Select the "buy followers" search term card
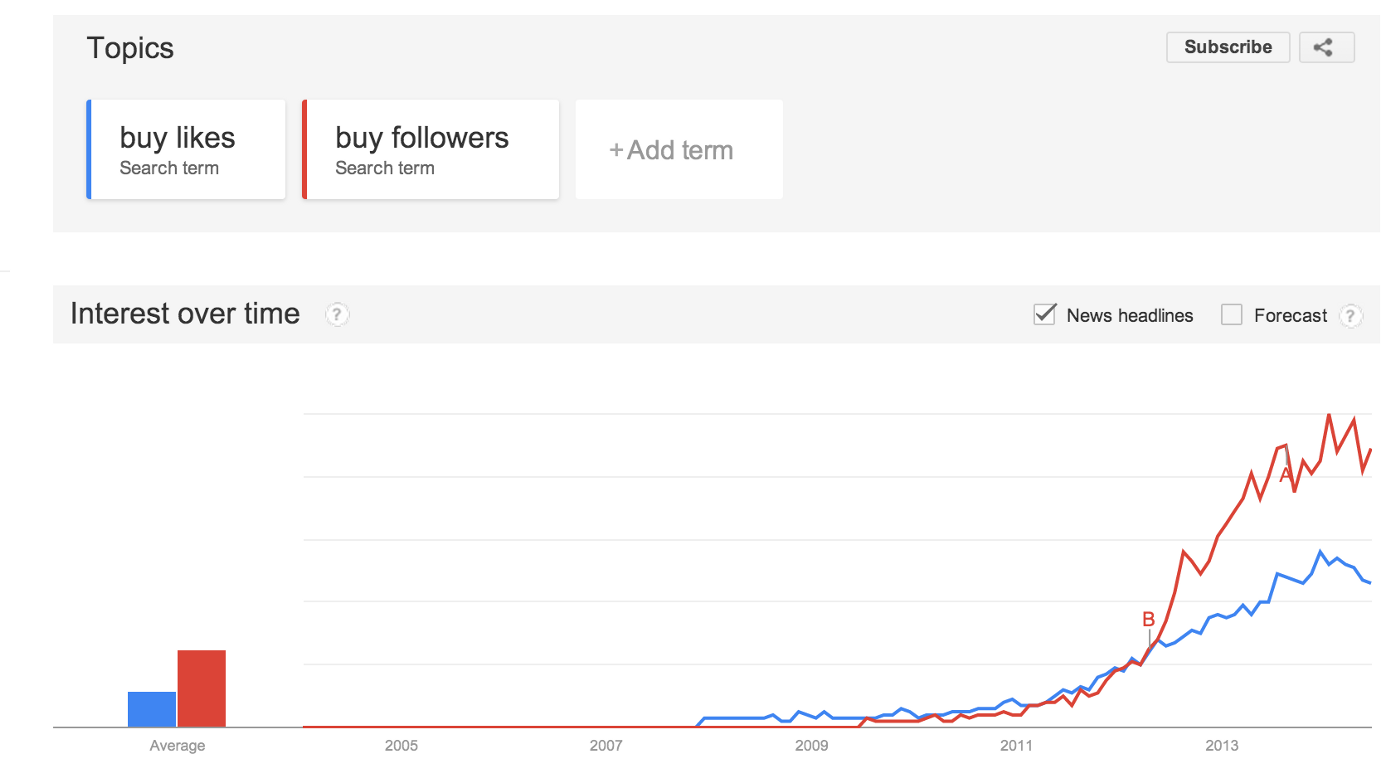1400x766 pixels. 431,150
